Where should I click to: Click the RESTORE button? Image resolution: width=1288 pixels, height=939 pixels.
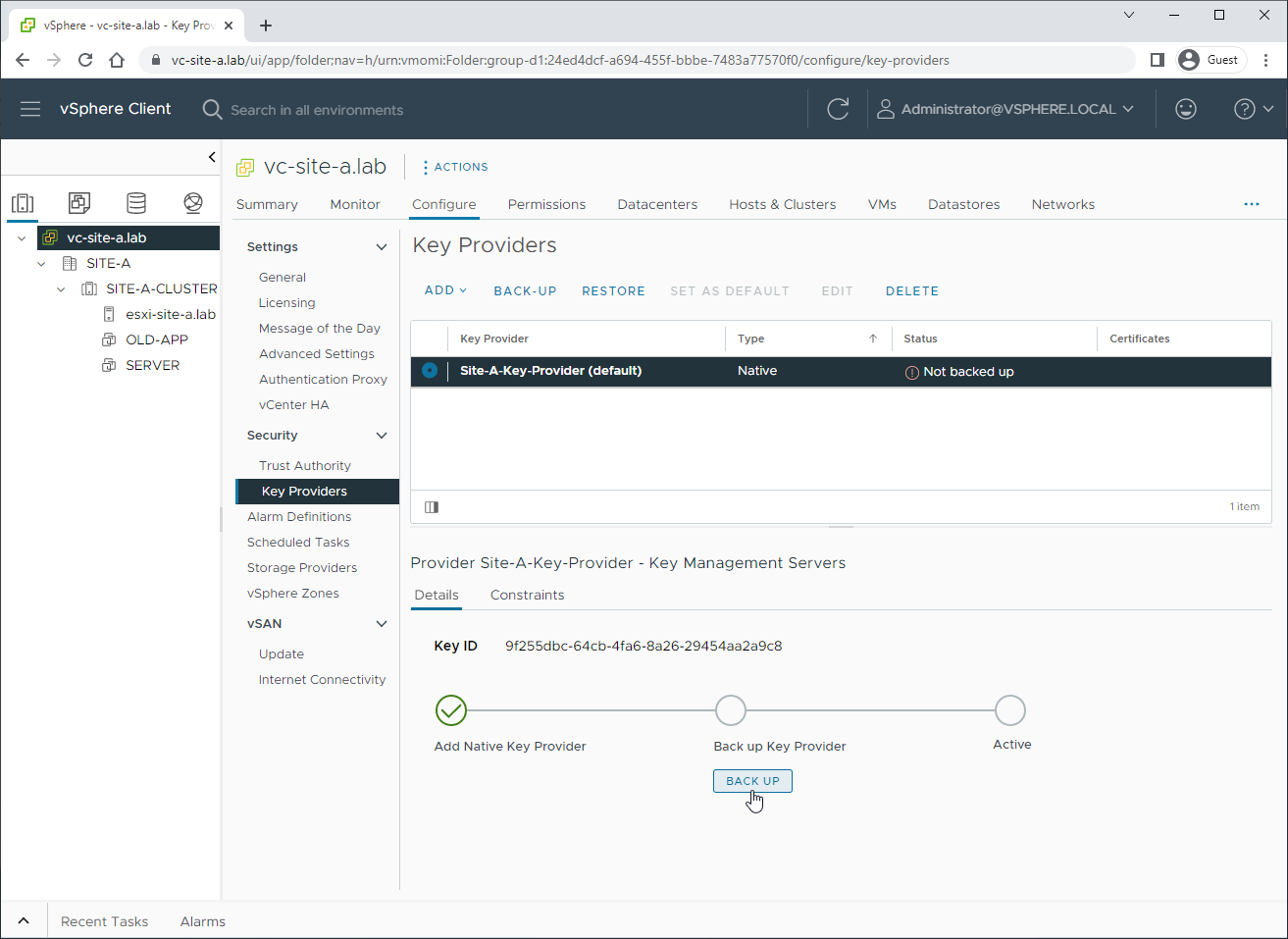[x=613, y=290]
